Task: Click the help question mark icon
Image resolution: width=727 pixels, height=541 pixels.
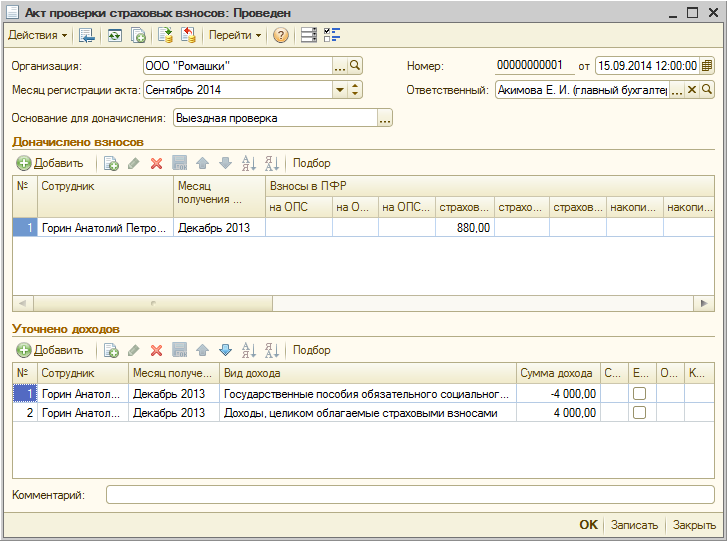Action: point(281,36)
